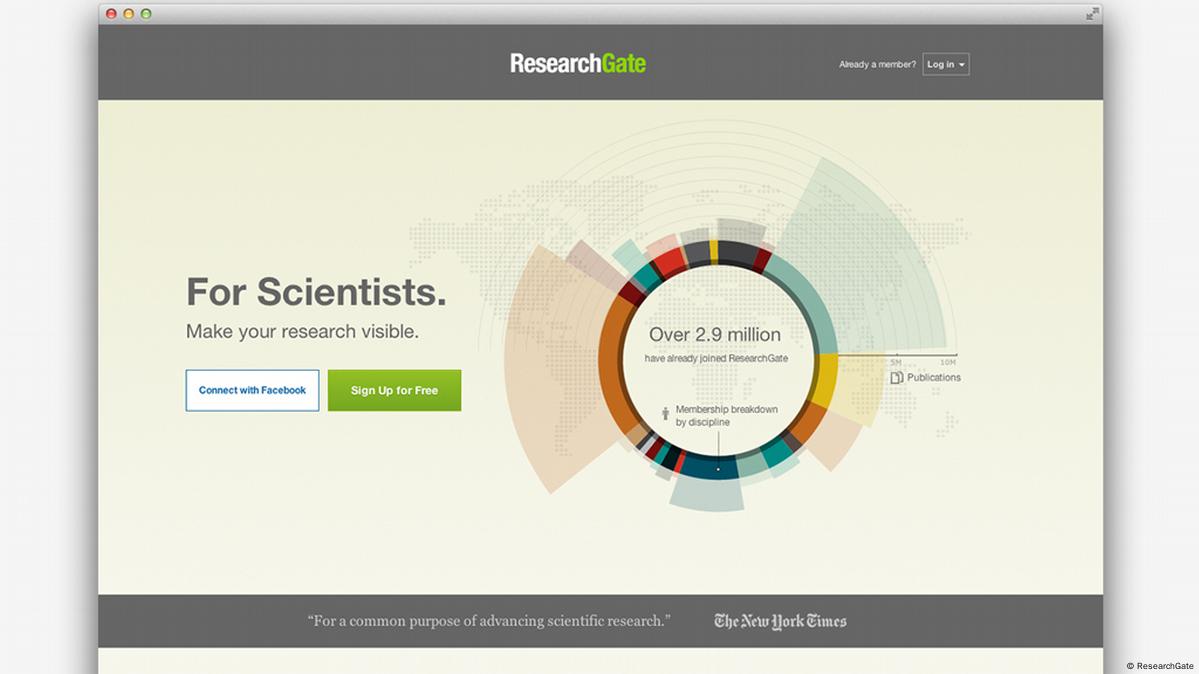Click the fullscreen expand window icon
Screen dimensions: 1199x674
pyautogui.click(x=1093, y=14)
